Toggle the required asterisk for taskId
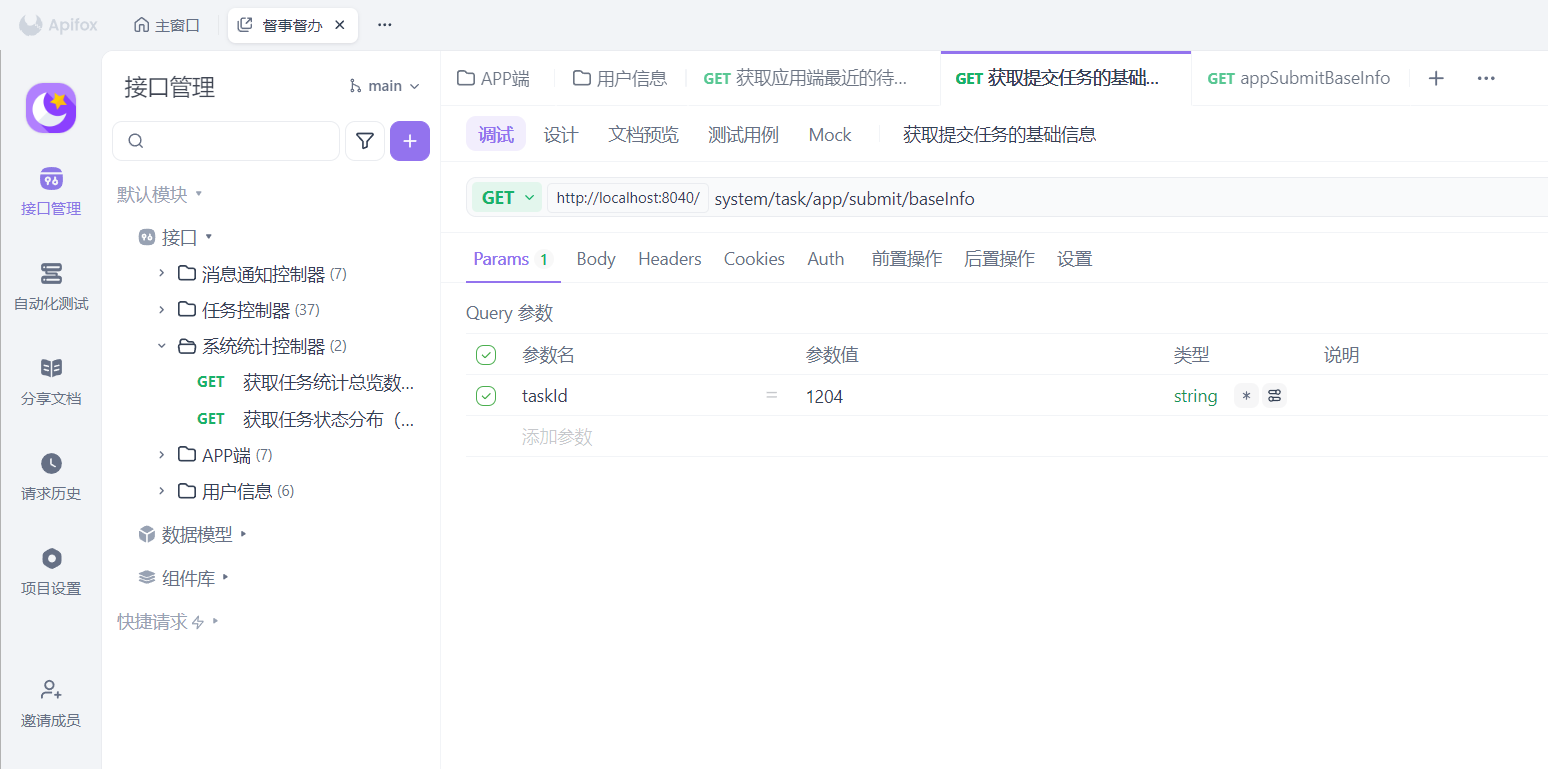The image size is (1548, 769). 1245,396
